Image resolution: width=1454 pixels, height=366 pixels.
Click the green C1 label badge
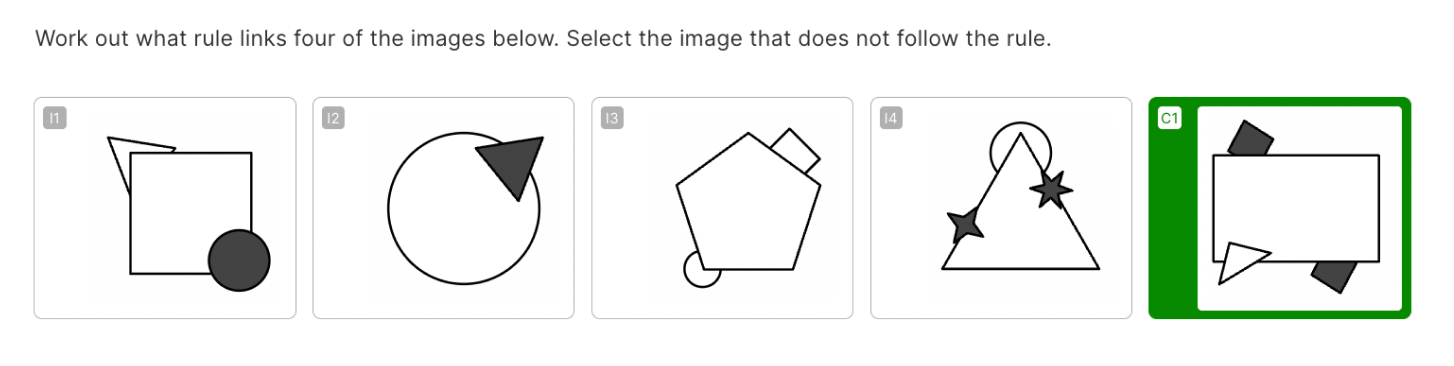[x=1170, y=119]
